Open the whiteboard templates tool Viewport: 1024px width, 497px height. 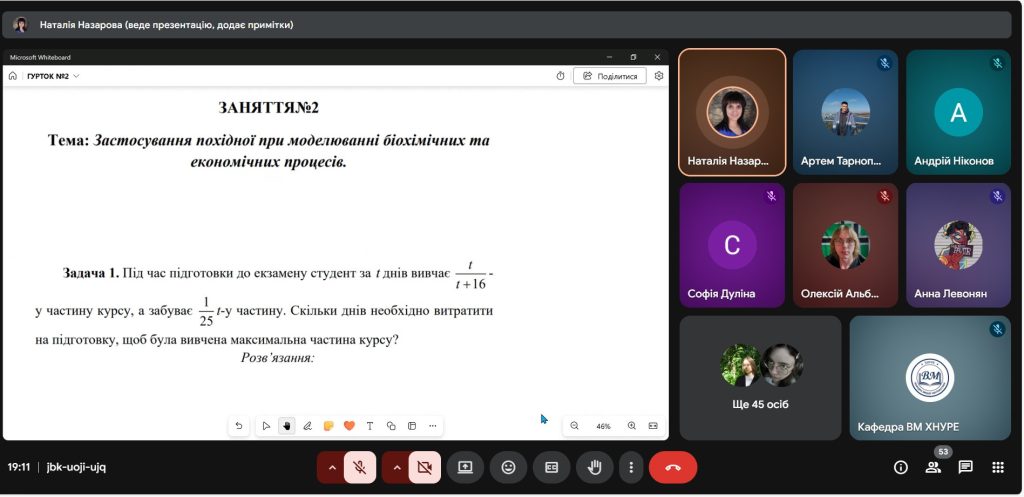click(411, 426)
